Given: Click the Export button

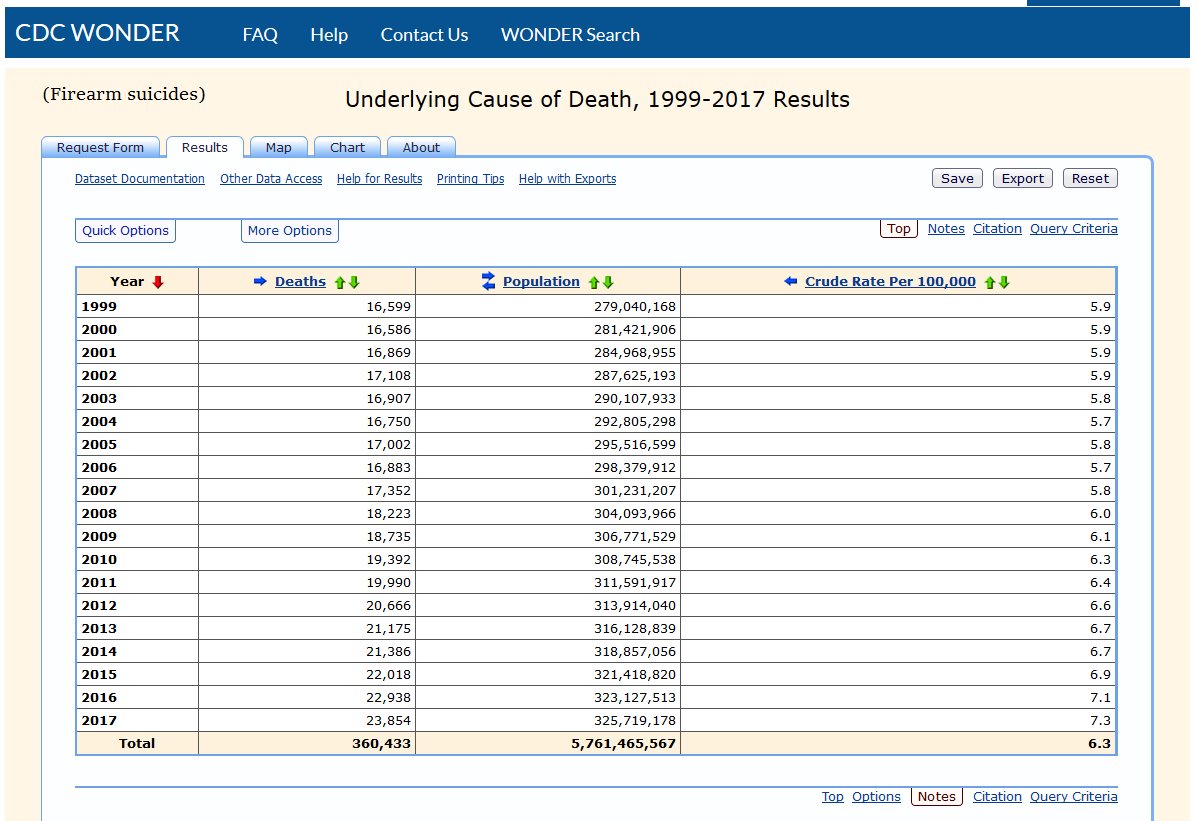Looking at the screenshot, I should coord(1023,178).
